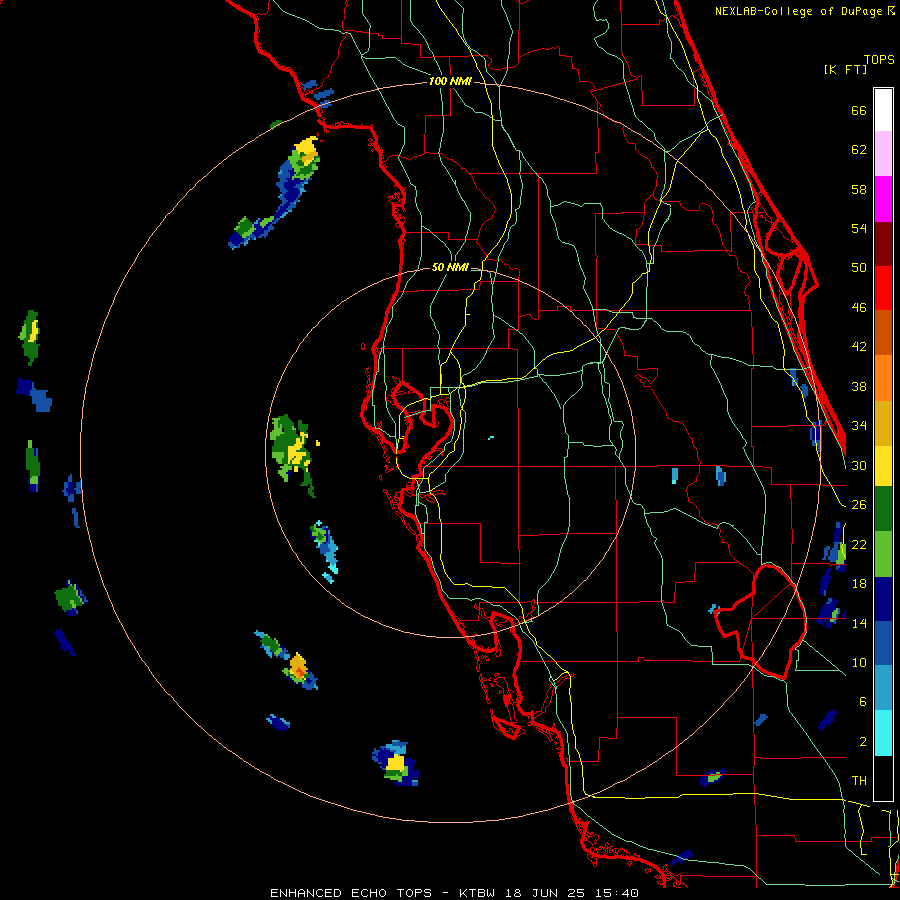
Task: Click the 6 value on the legend
Action: [863, 702]
